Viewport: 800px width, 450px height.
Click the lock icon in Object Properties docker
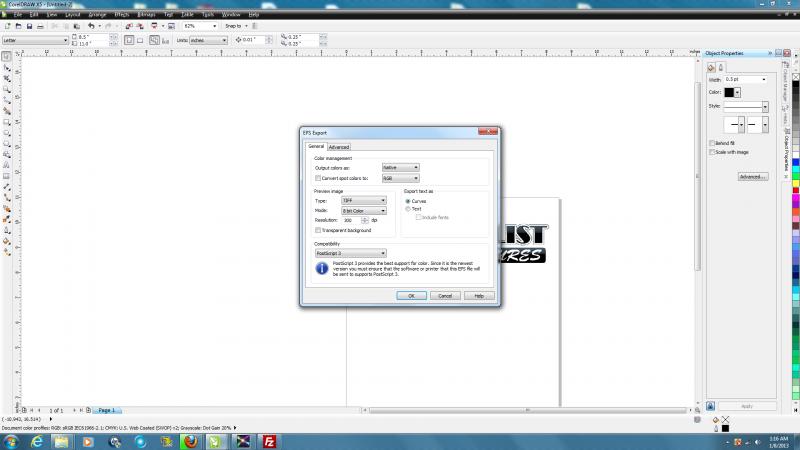tap(710, 406)
